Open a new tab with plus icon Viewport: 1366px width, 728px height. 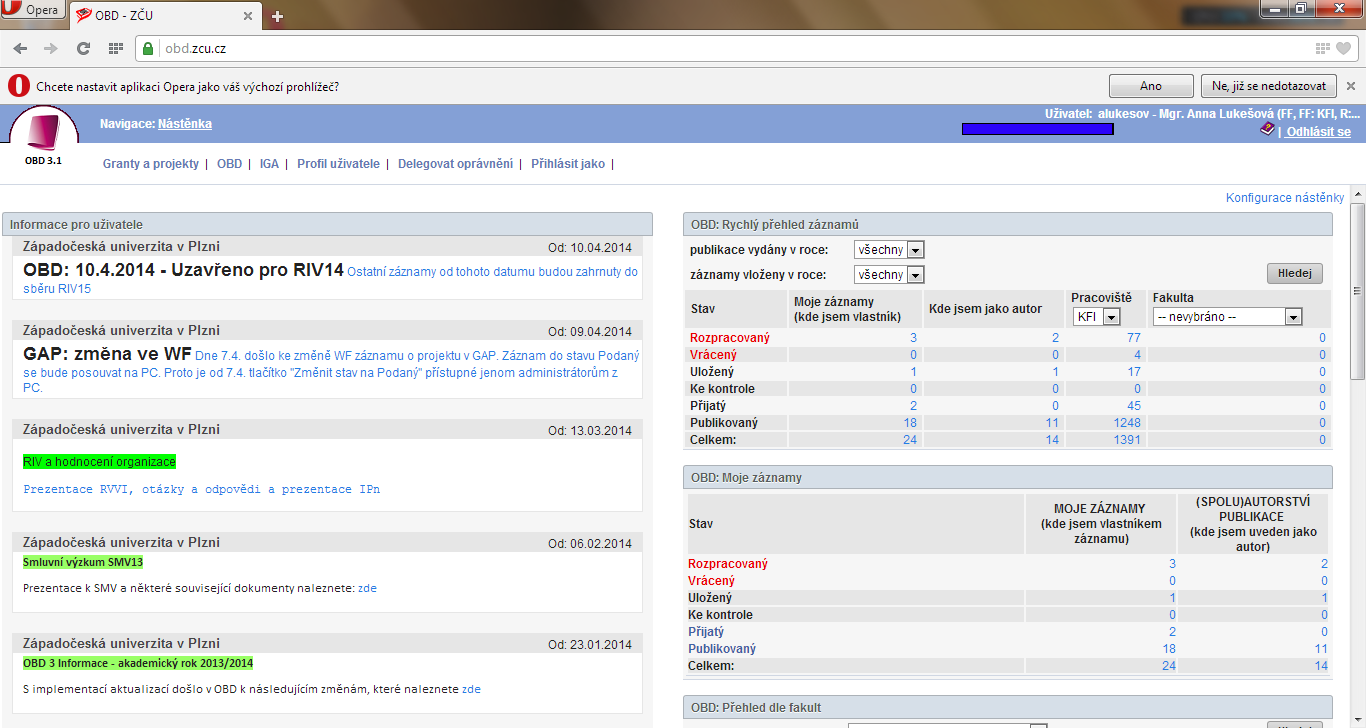point(277,16)
